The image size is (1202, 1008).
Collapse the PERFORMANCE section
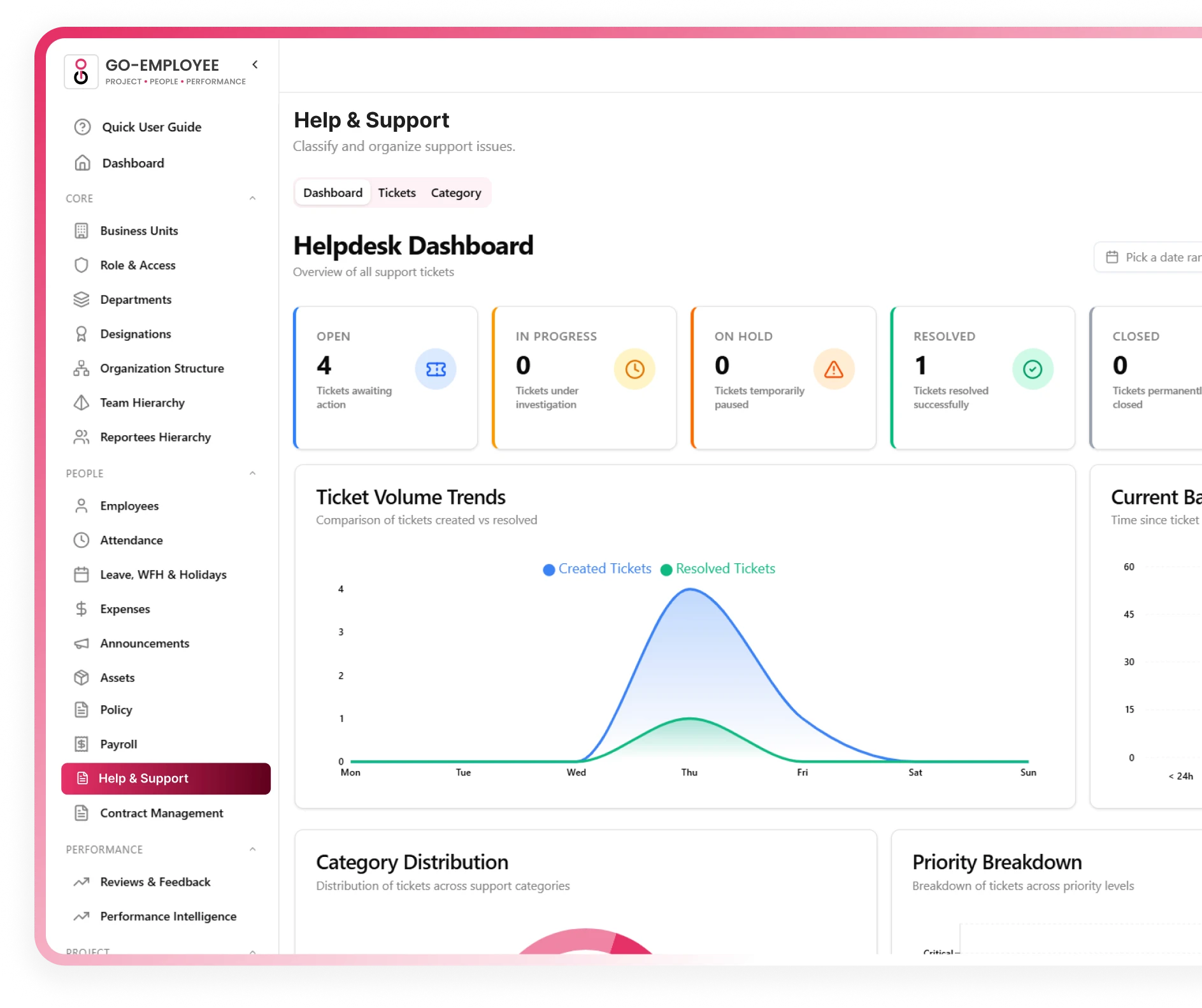[252, 849]
